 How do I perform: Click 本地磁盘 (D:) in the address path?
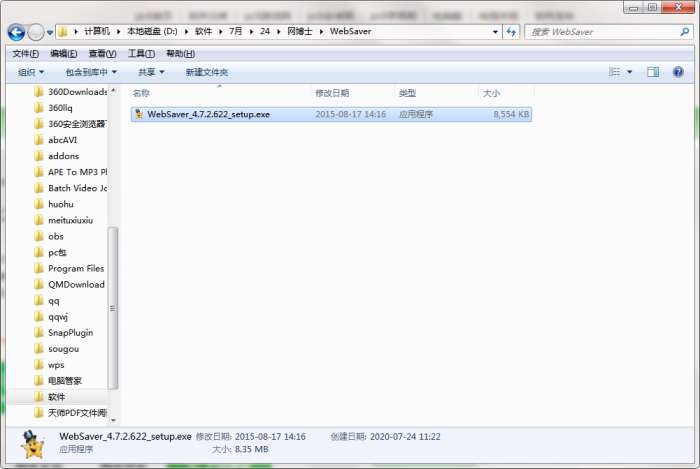(x=152, y=31)
